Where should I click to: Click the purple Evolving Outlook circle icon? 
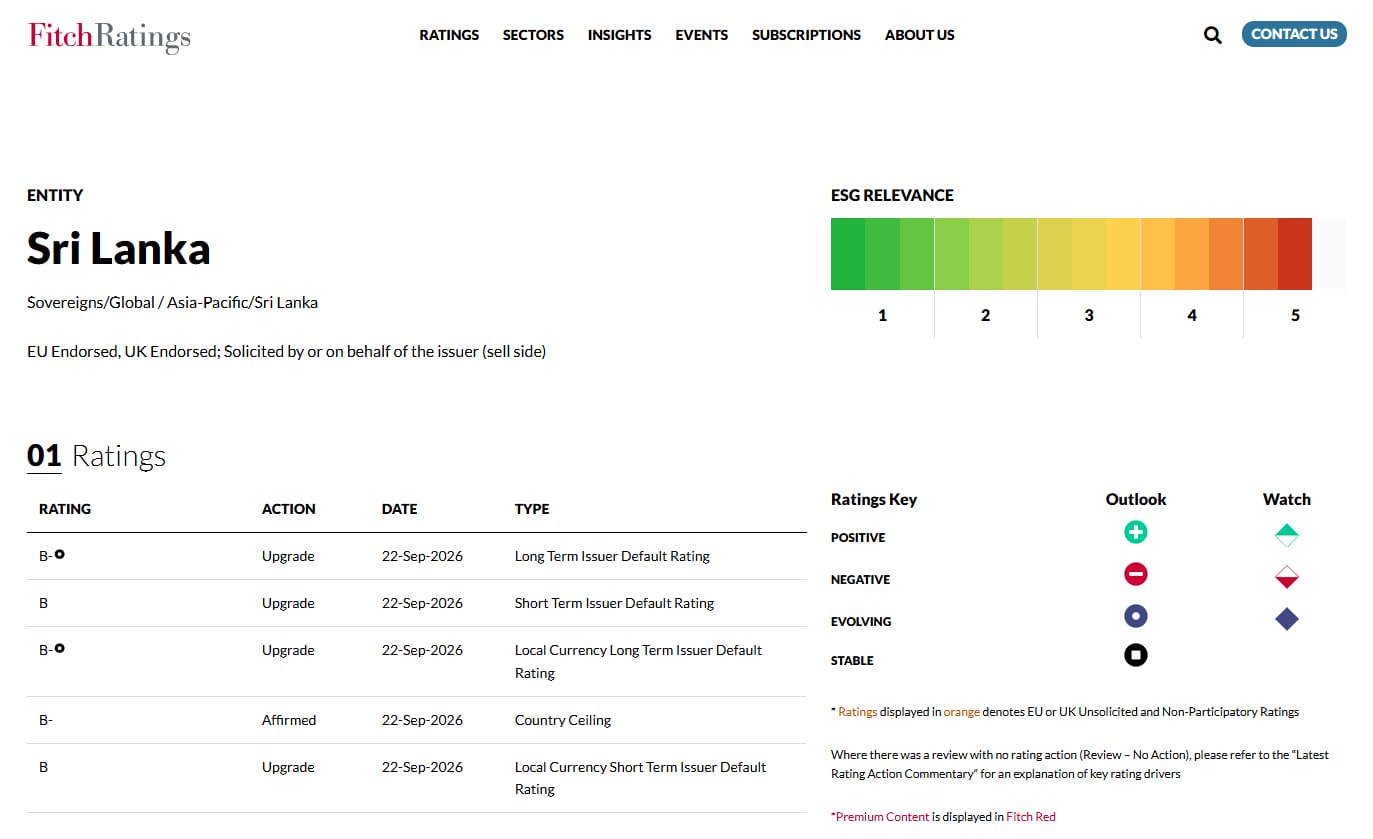[x=1135, y=616]
